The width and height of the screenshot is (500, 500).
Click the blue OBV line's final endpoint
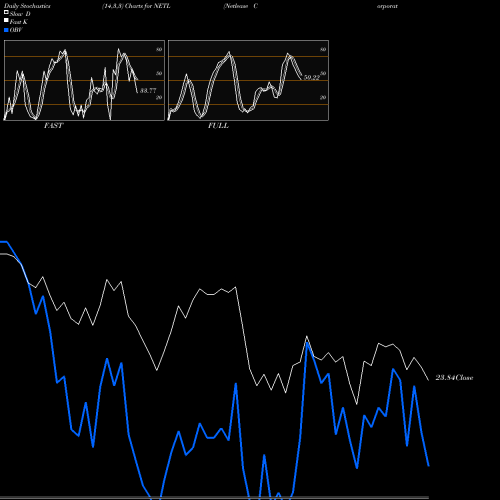coord(429,466)
